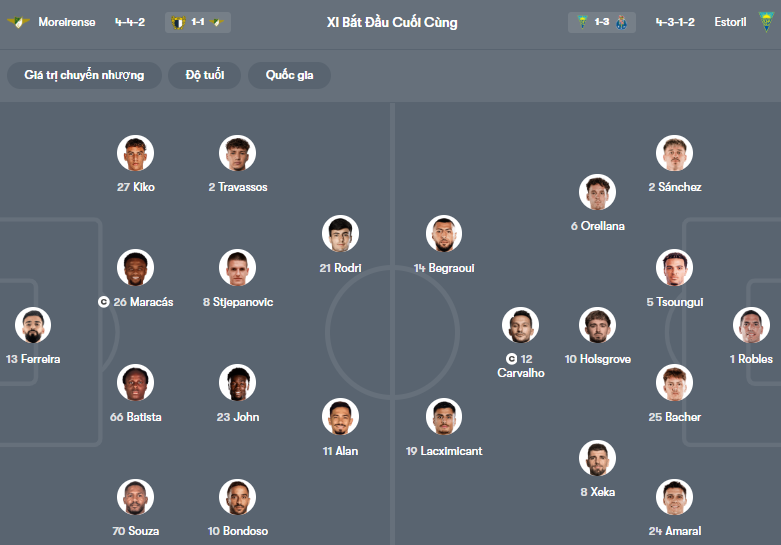The height and width of the screenshot is (545, 781).
Task: Open the 1-3 match result badge
Action: pos(602,22)
